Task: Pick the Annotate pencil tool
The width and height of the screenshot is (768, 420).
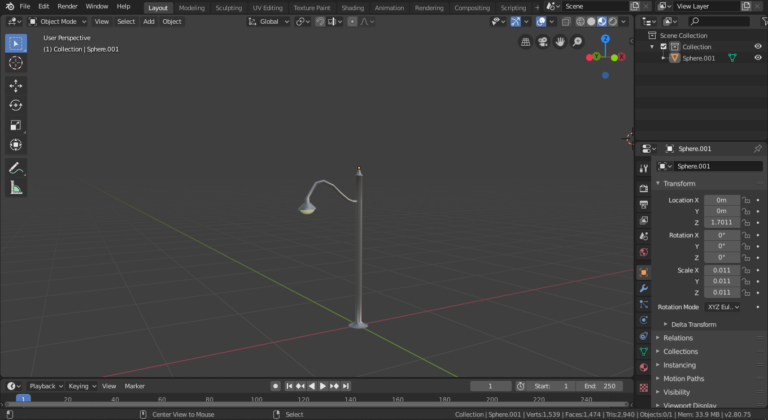Action: [x=16, y=167]
